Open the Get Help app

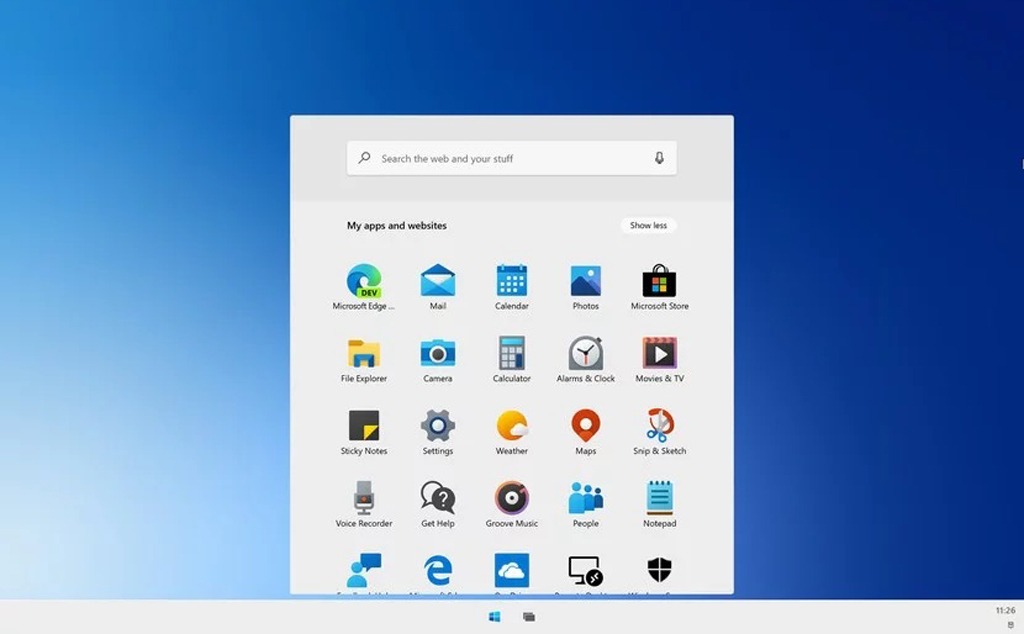point(438,505)
